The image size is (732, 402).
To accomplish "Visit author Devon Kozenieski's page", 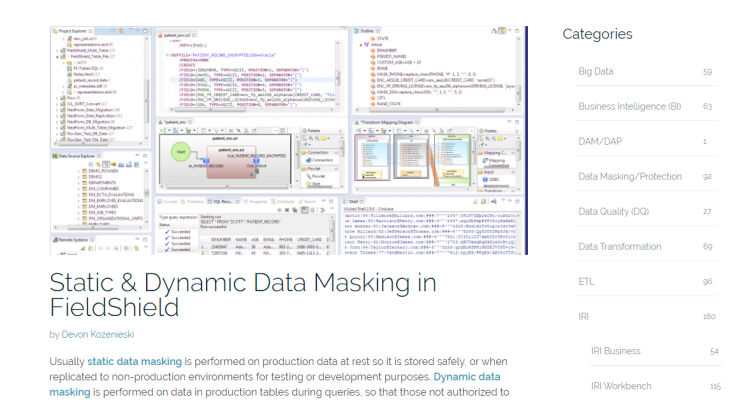I will pos(98,334).
